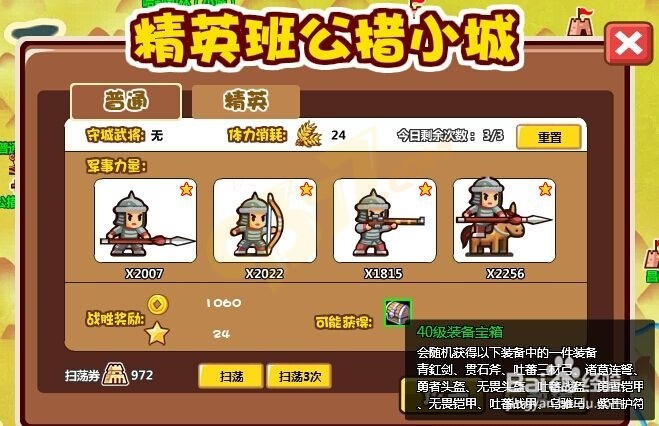
Task: Click the star on the cavalry card
Action: click(x=546, y=189)
